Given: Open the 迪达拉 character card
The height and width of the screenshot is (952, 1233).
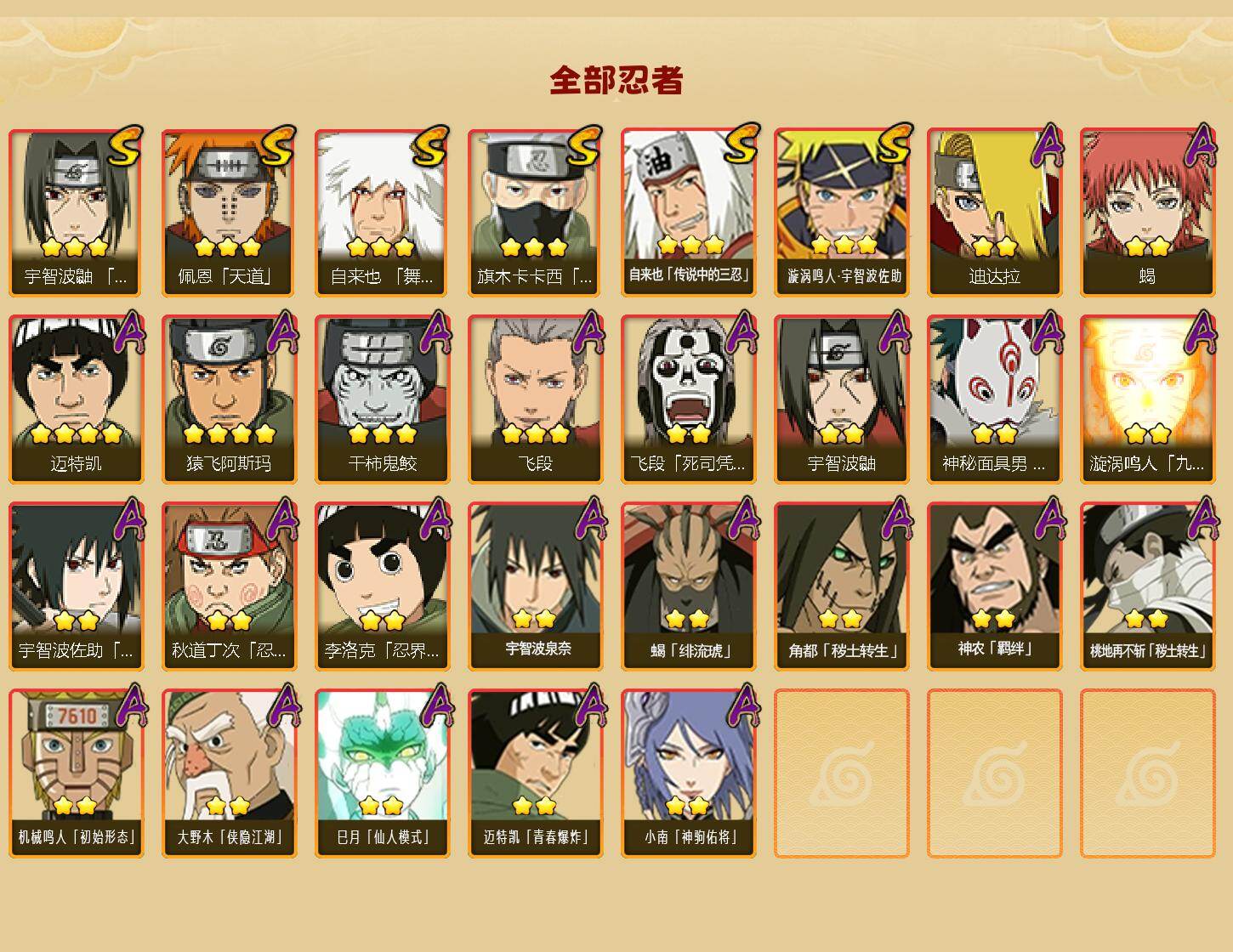Looking at the screenshot, I should (994, 212).
